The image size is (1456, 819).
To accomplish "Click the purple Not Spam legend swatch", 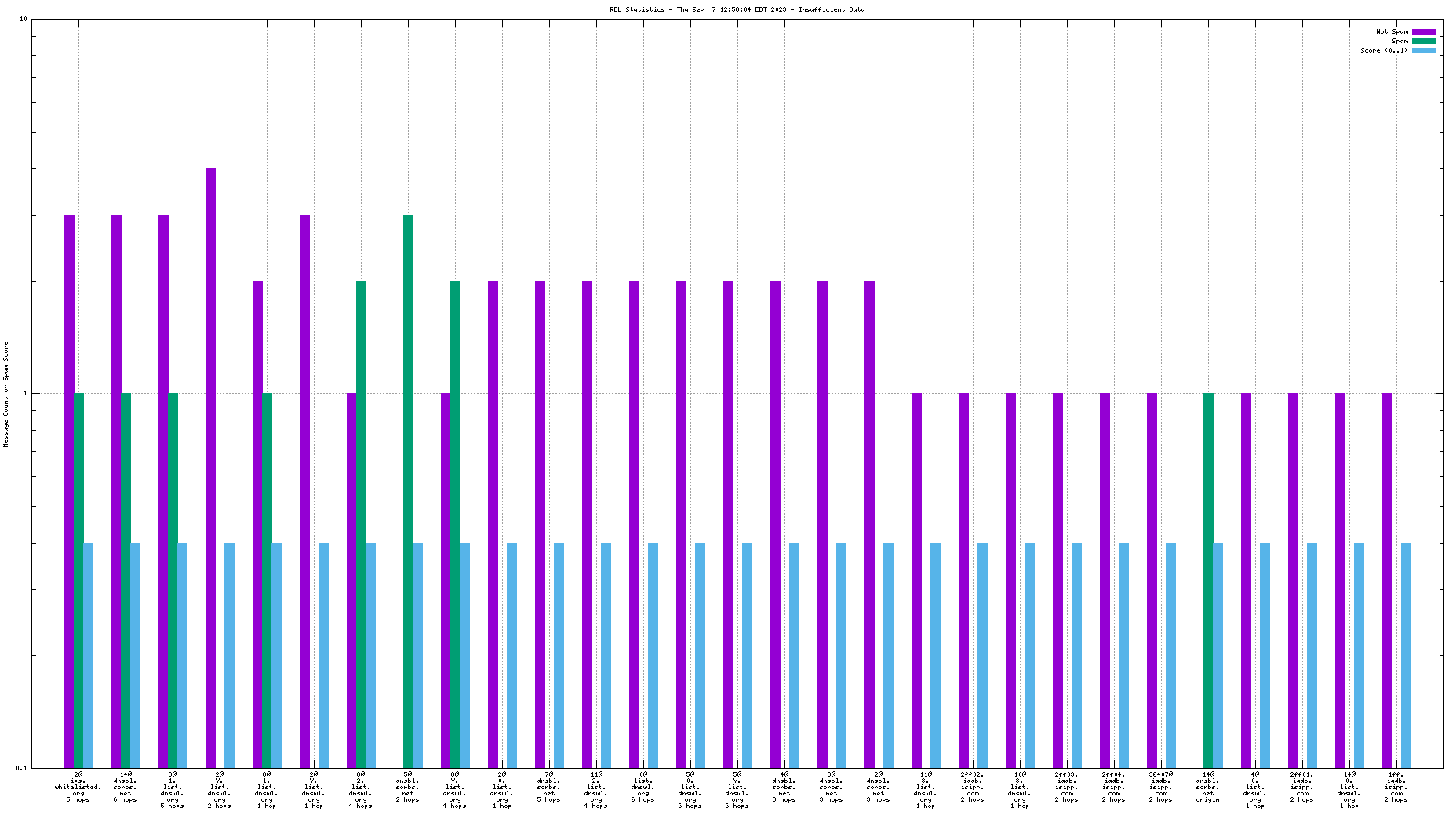I will [x=1424, y=32].
